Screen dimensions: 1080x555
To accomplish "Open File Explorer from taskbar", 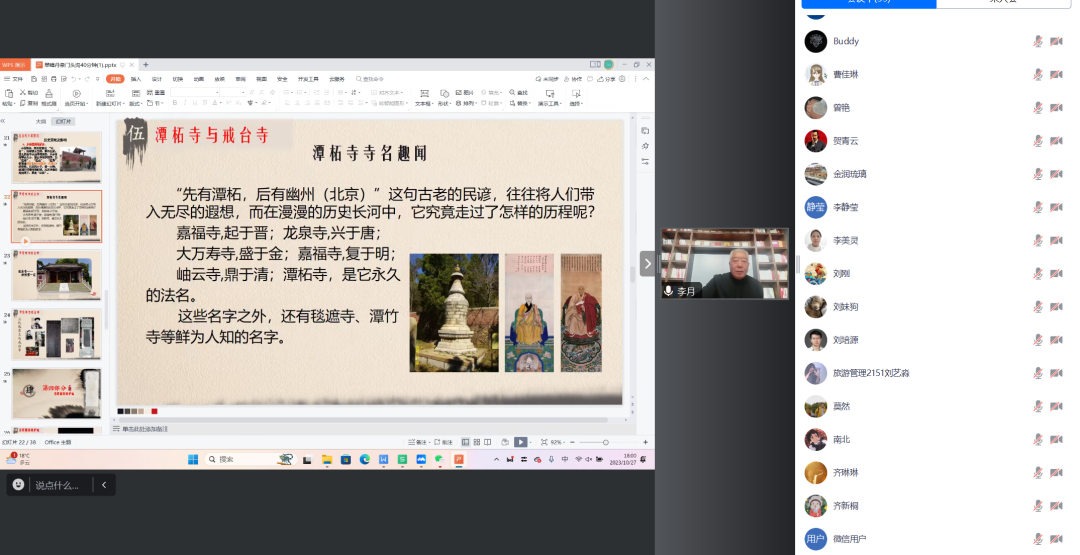I will click(326, 459).
